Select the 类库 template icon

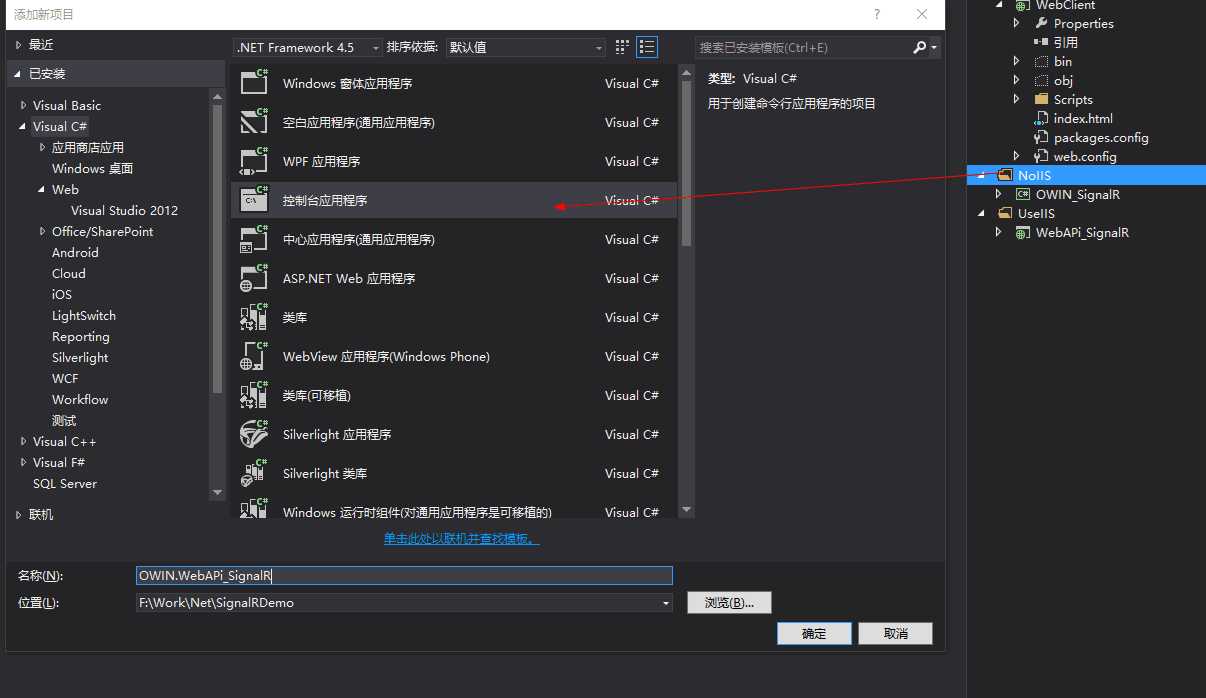pos(254,317)
